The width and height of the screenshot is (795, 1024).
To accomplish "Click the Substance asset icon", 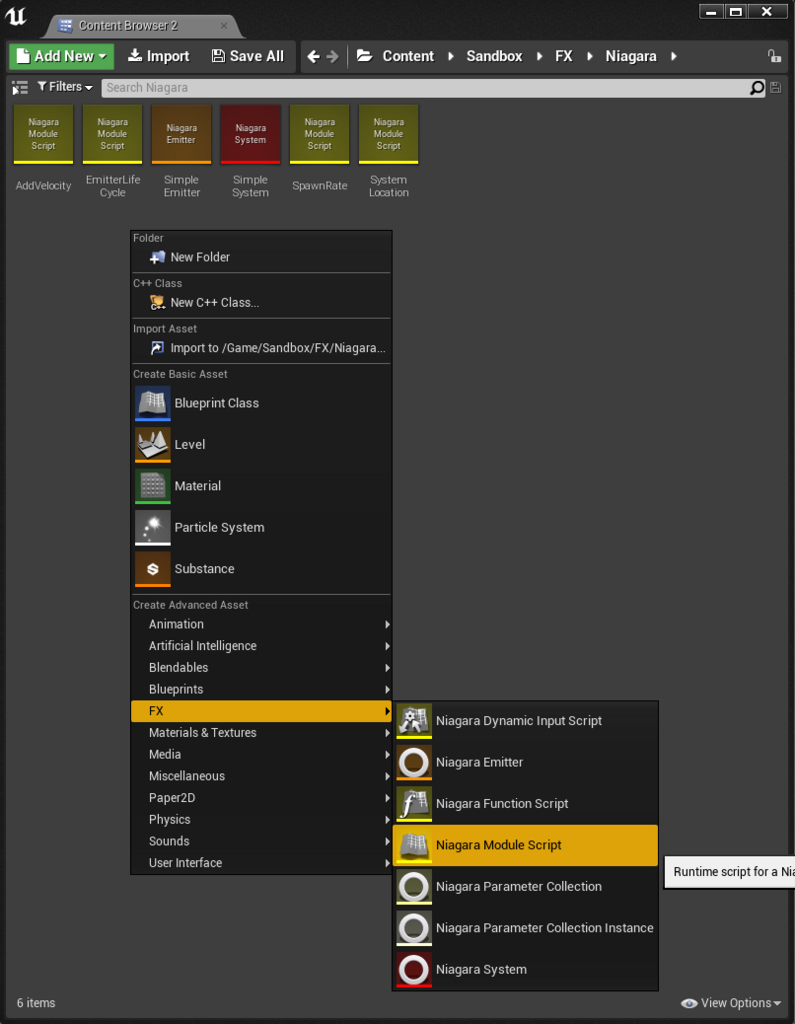I will (152, 569).
